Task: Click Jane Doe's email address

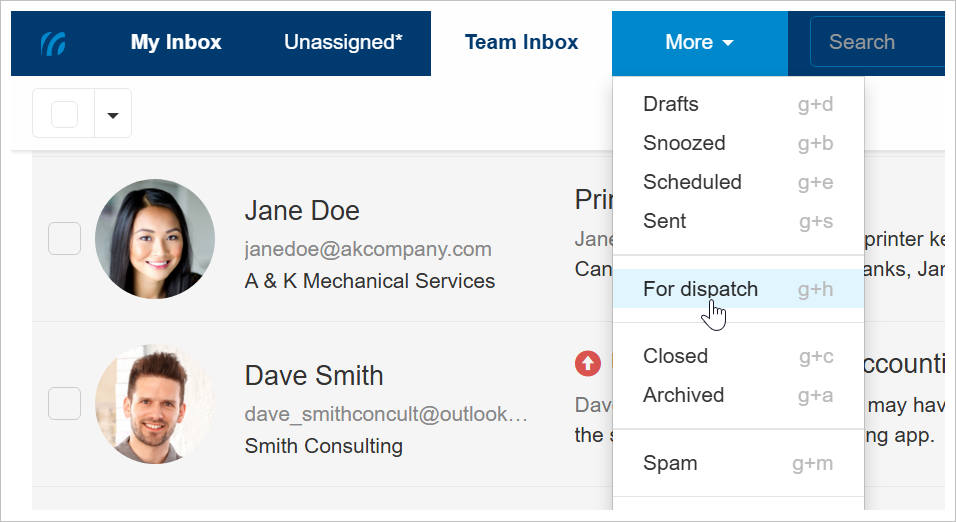Action: 368,249
